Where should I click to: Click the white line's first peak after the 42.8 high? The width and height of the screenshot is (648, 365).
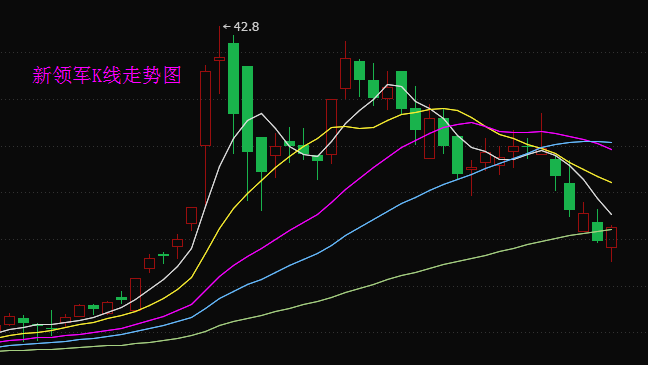pyautogui.click(x=261, y=113)
